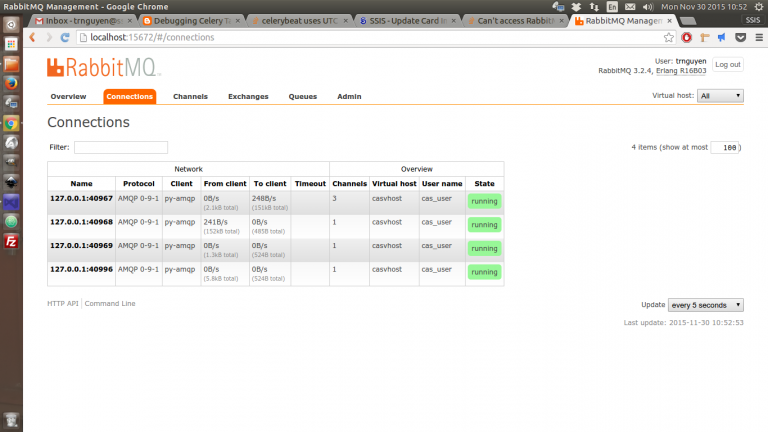Image resolution: width=768 pixels, height=432 pixels.
Task: Sort by the User name column header
Action: click(442, 184)
